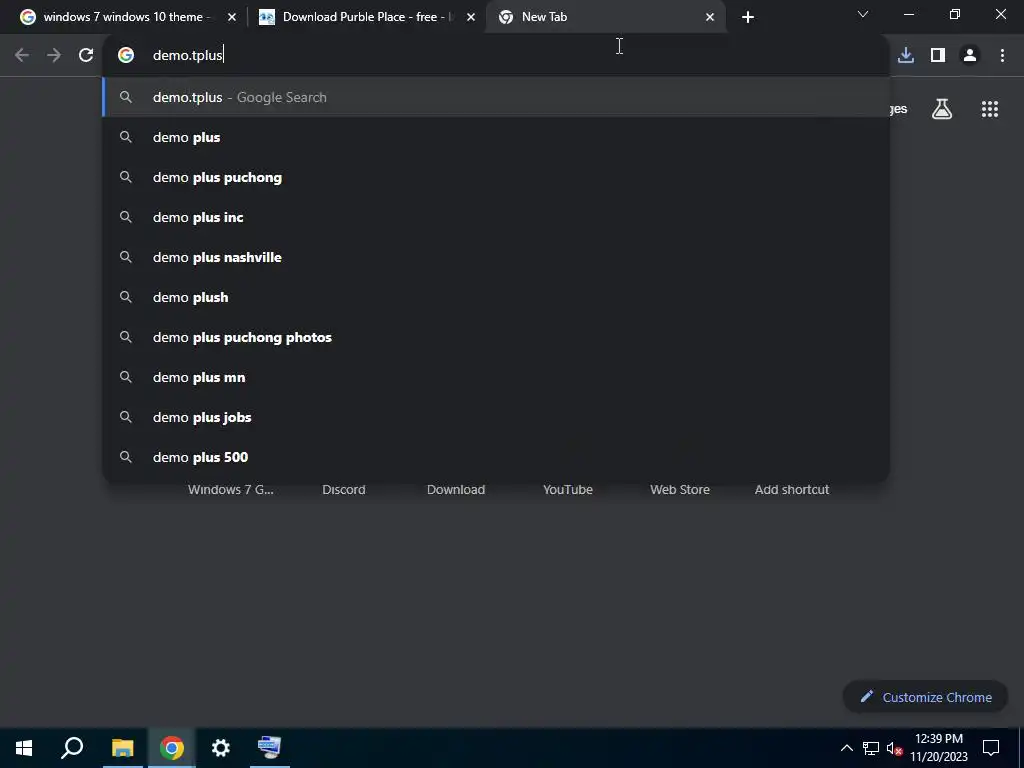Click the muted volume tray icon
The width and height of the screenshot is (1024, 768).
pos(894,748)
